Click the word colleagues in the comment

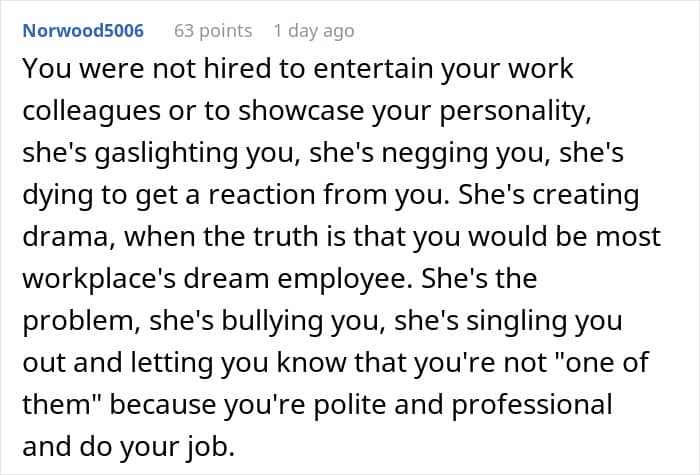coord(92,112)
